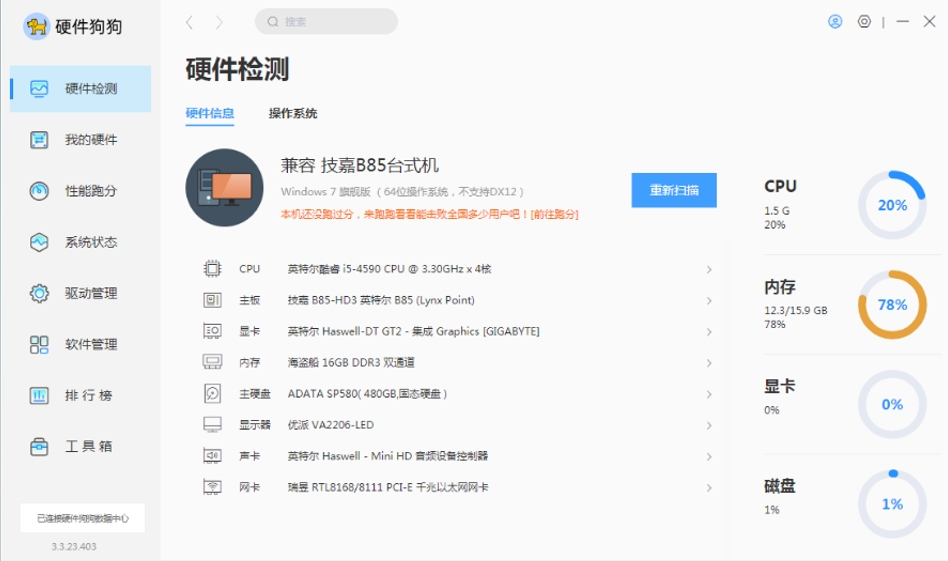Expand the 内存 16GB DDR3 row chevron
The image size is (948, 561).
[x=709, y=363]
